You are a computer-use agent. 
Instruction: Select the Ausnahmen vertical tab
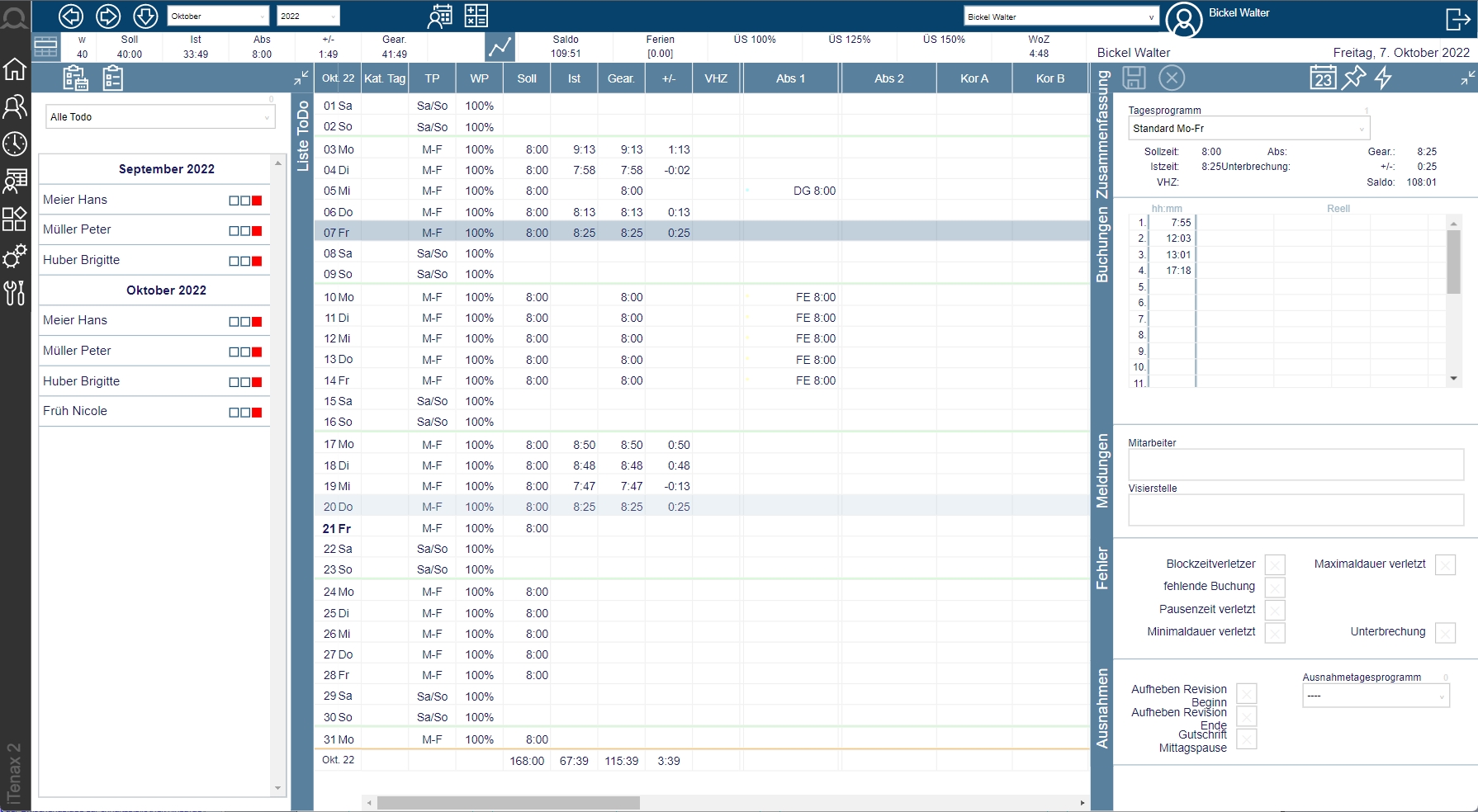tap(1101, 708)
